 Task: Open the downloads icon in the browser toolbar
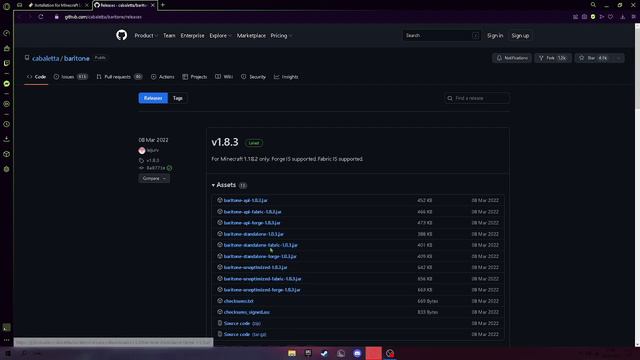(x=622, y=17)
